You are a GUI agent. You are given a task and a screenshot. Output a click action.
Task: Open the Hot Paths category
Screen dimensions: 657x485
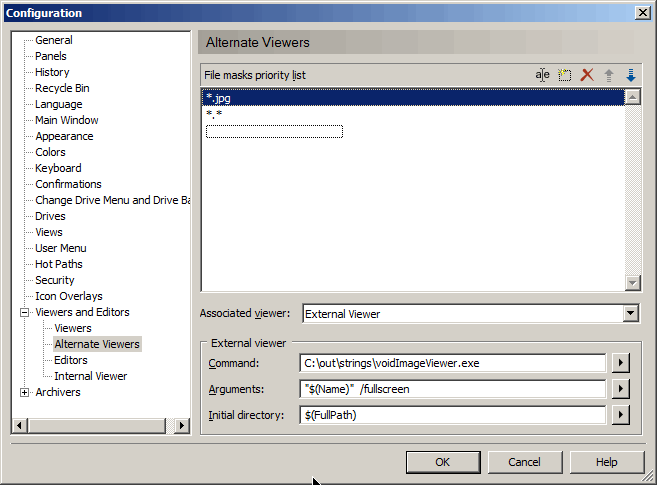[58, 264]
